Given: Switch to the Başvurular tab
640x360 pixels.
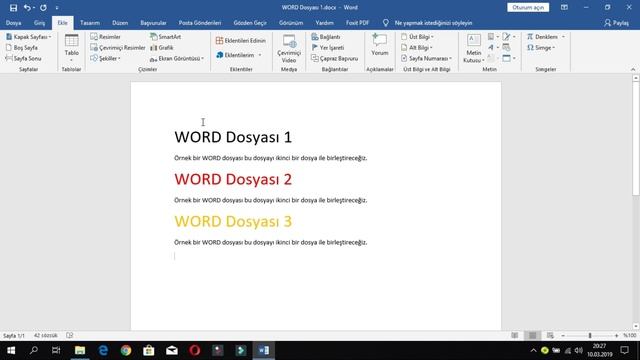Looking at the screenshot, I should point(153,23).
